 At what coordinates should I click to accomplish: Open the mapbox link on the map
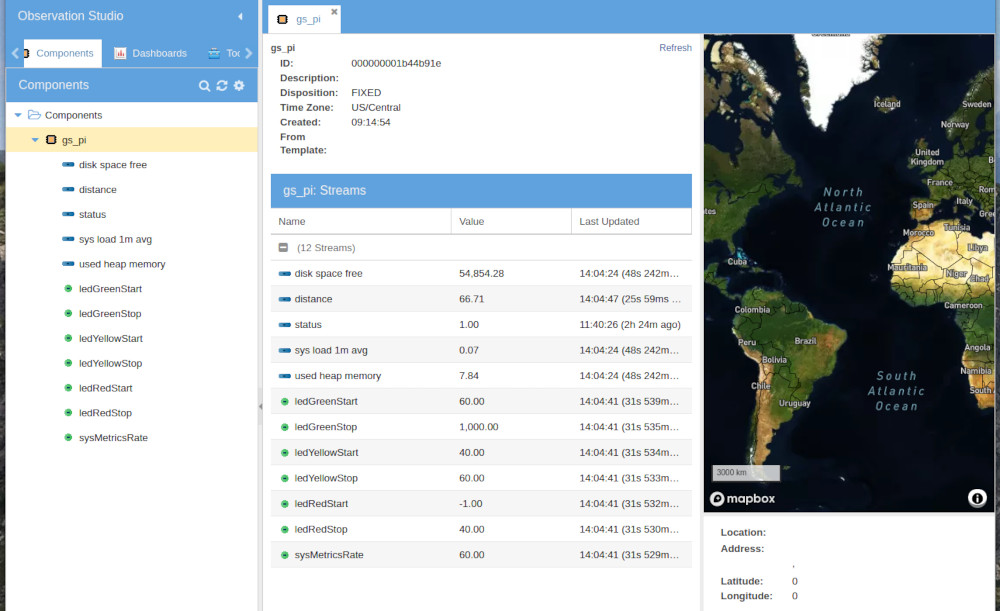(743, 498)
